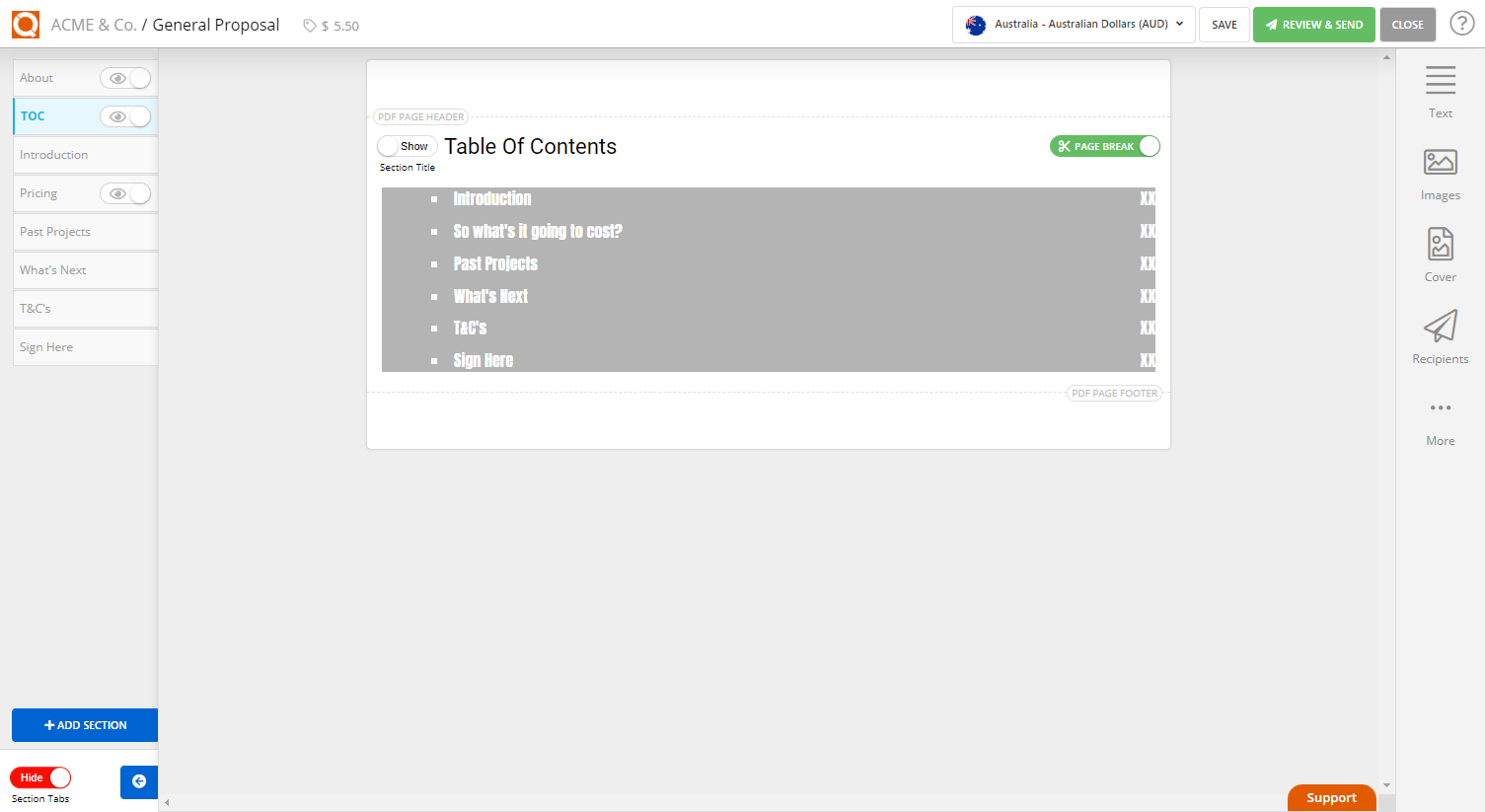Toggle visibility of the About section
The width and height of the screenshot is (1485, 812).
(x=125, y=77)
